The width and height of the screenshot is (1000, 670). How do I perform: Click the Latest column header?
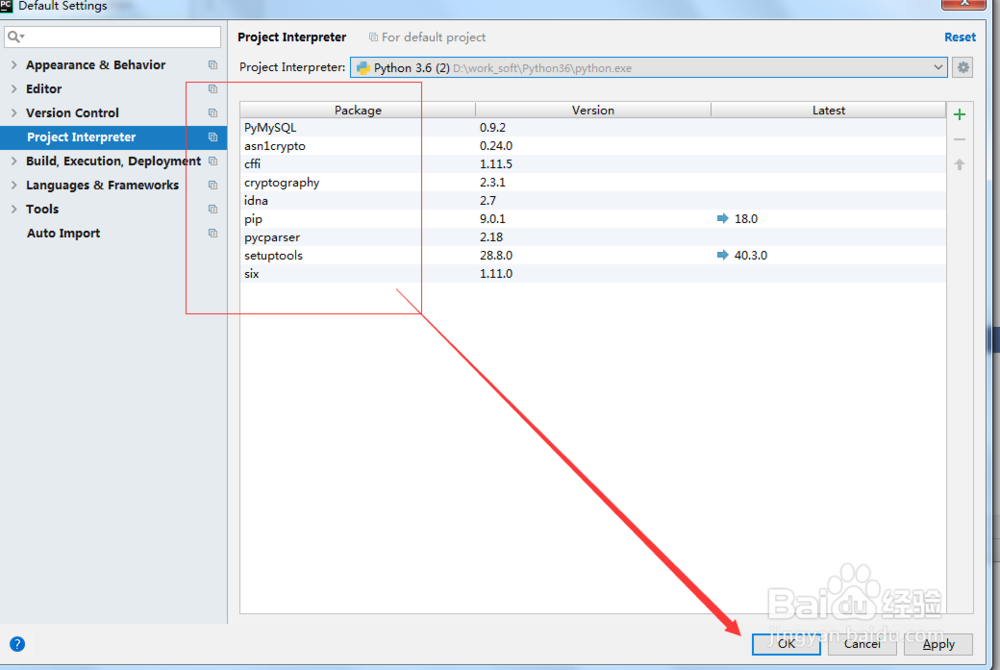(828, 110)
